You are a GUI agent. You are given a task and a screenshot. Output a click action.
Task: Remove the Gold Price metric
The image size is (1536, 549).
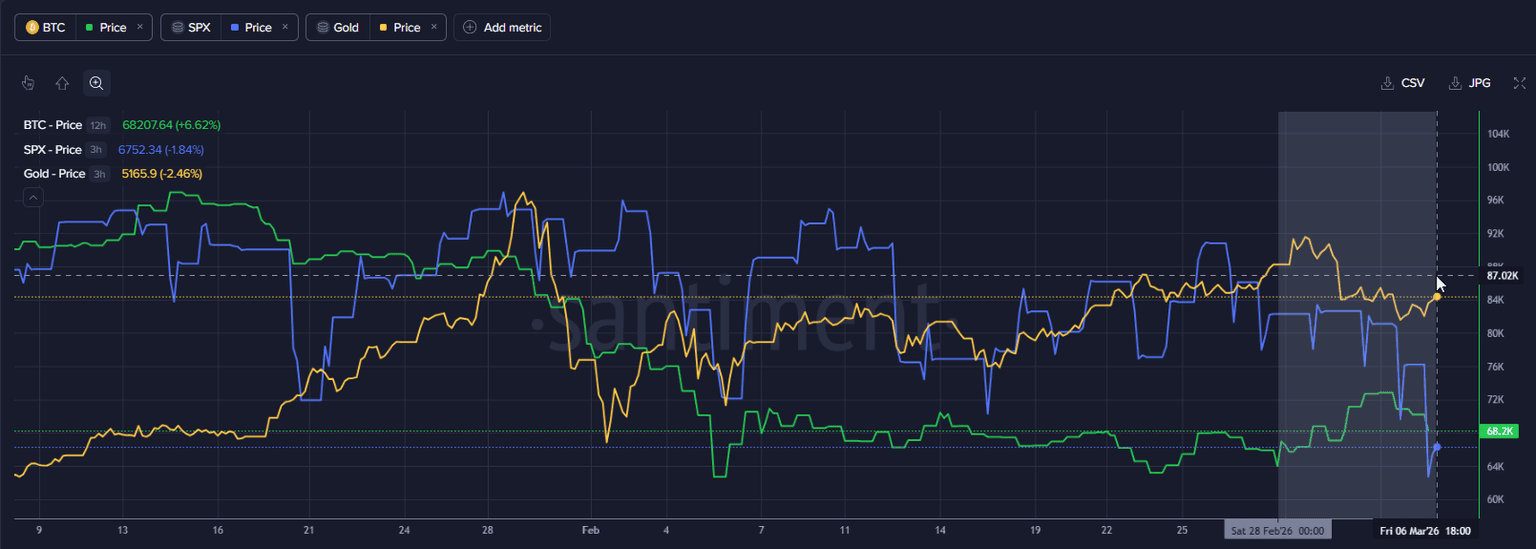tap(434, 27)
